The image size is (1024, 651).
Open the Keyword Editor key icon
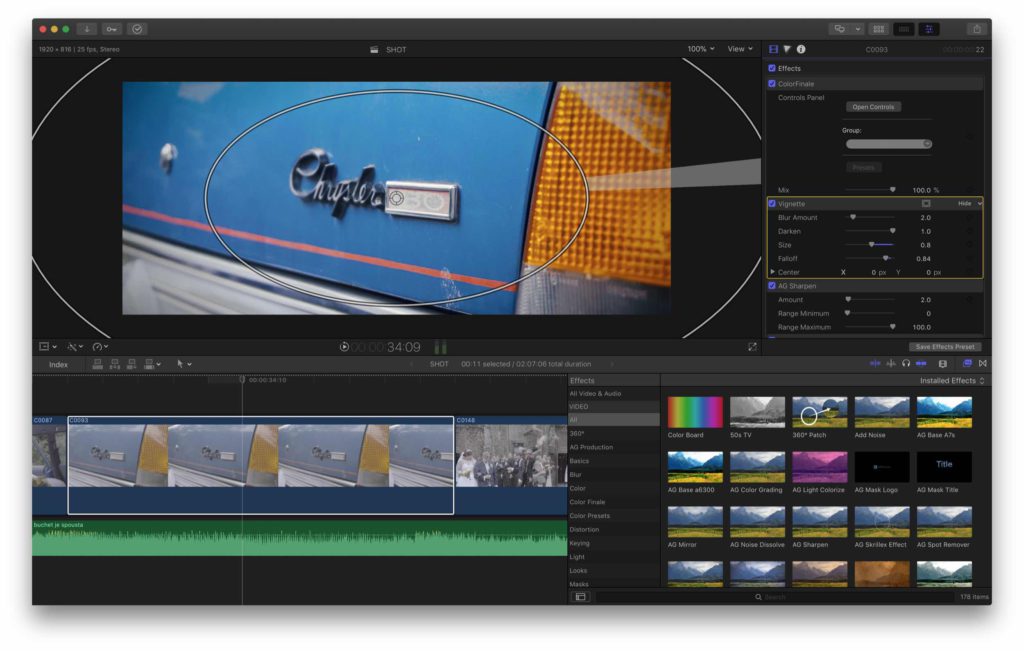(x=112, y=29)
